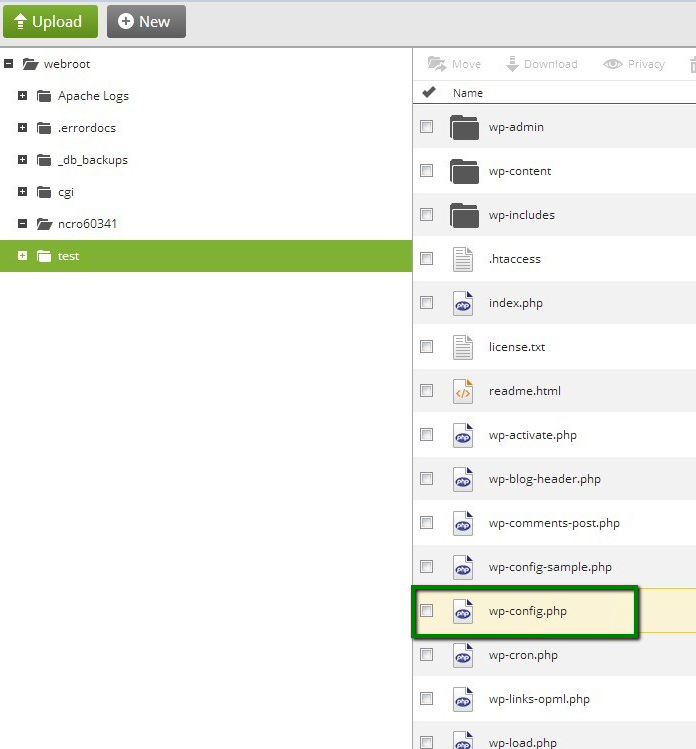Click the wp-blog-header.php file icon

pyautogui.click(x=463, y=479)
